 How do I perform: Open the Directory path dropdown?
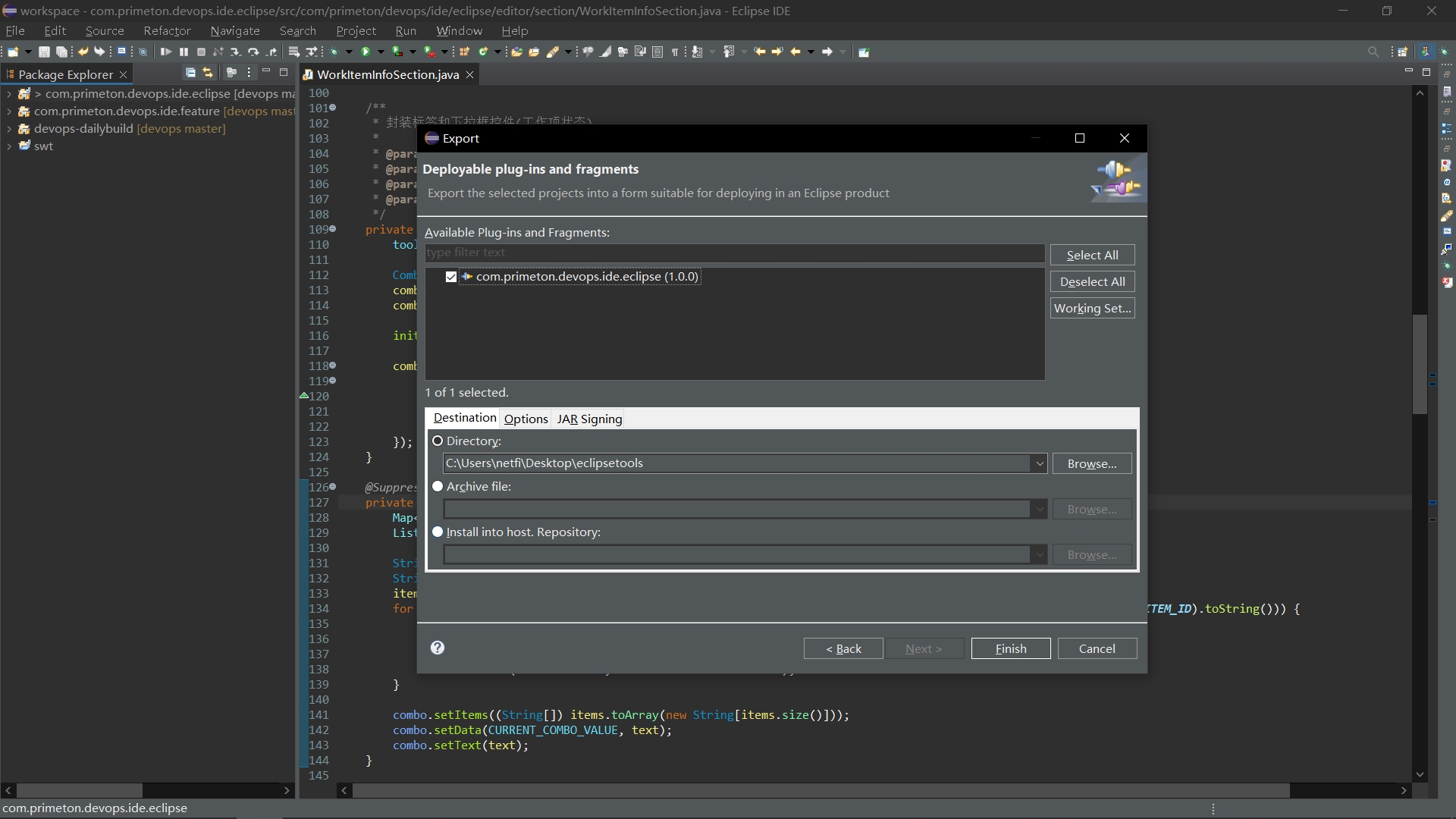[x=1039, y=463]
